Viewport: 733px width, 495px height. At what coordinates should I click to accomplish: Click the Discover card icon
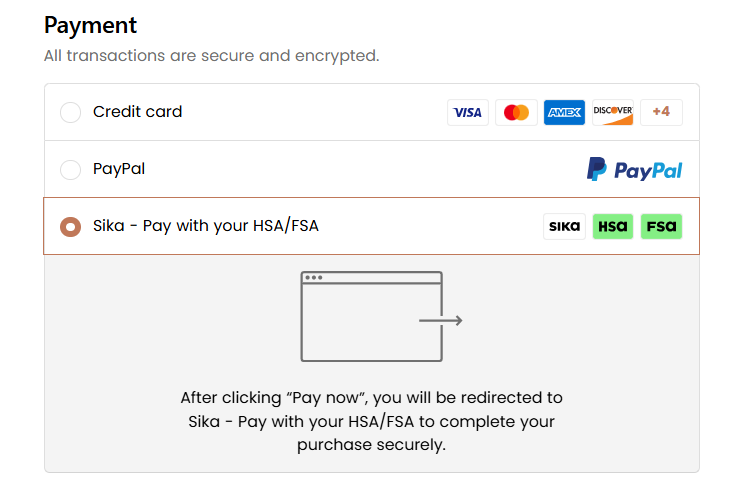[x=613, y=112]
